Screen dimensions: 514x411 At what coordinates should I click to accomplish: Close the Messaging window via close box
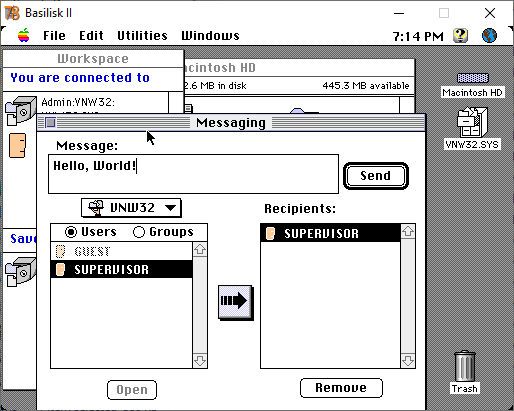(x=50, y=123)
